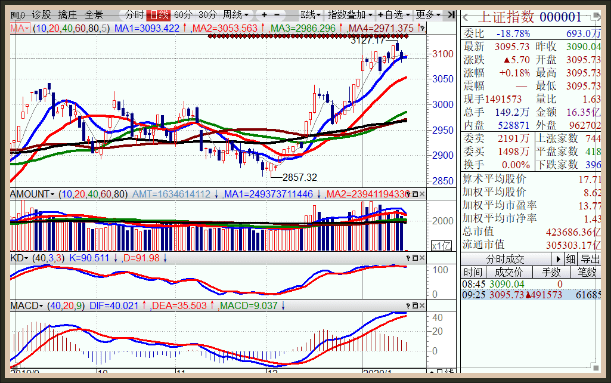
Task: Open the 周线 period dropdown
Action: click(x=235, y=15)
